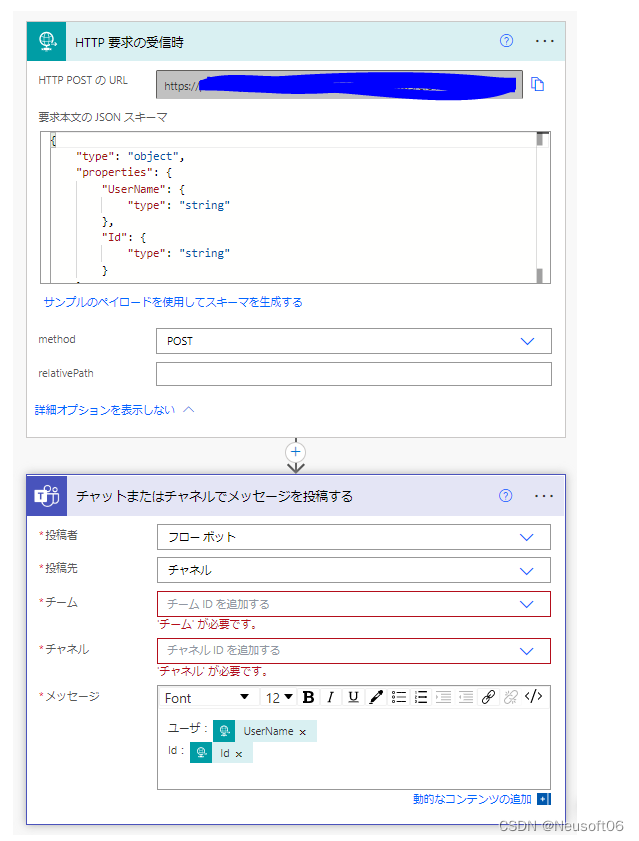Switch the message to code view
639x841 pixels.
[x=534, y=697]
